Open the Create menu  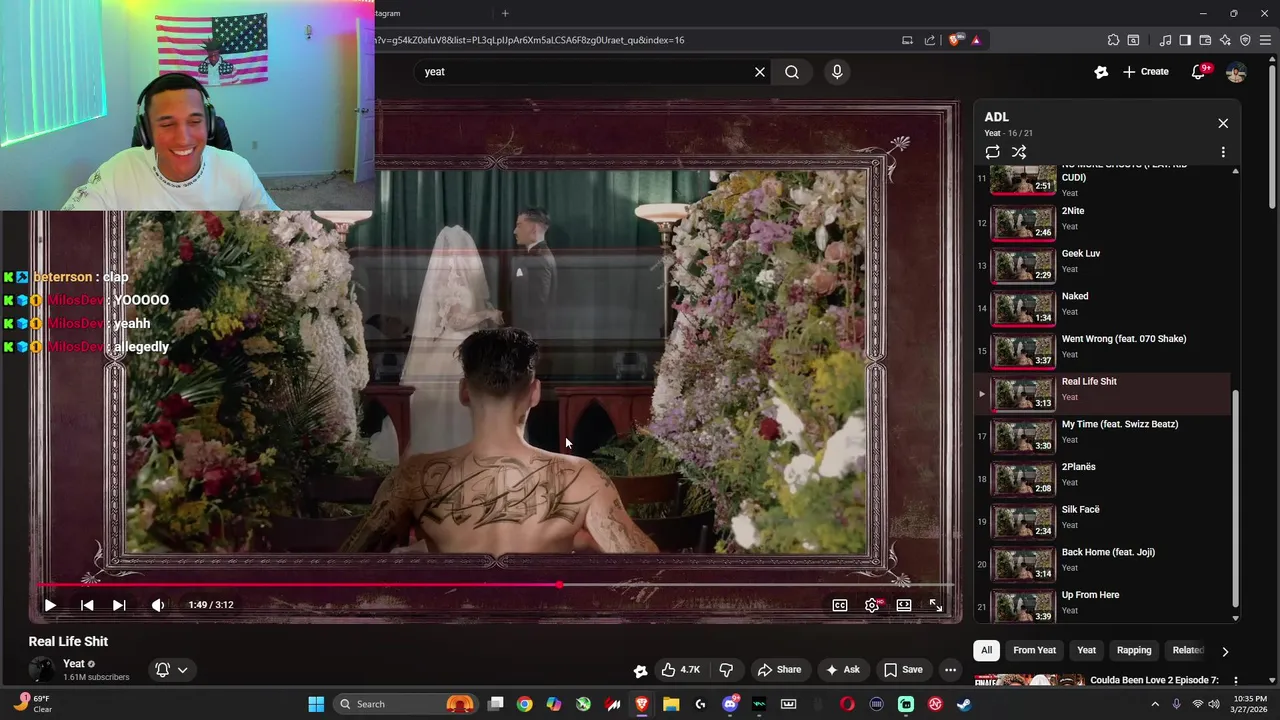click(x=1145, y=72)
